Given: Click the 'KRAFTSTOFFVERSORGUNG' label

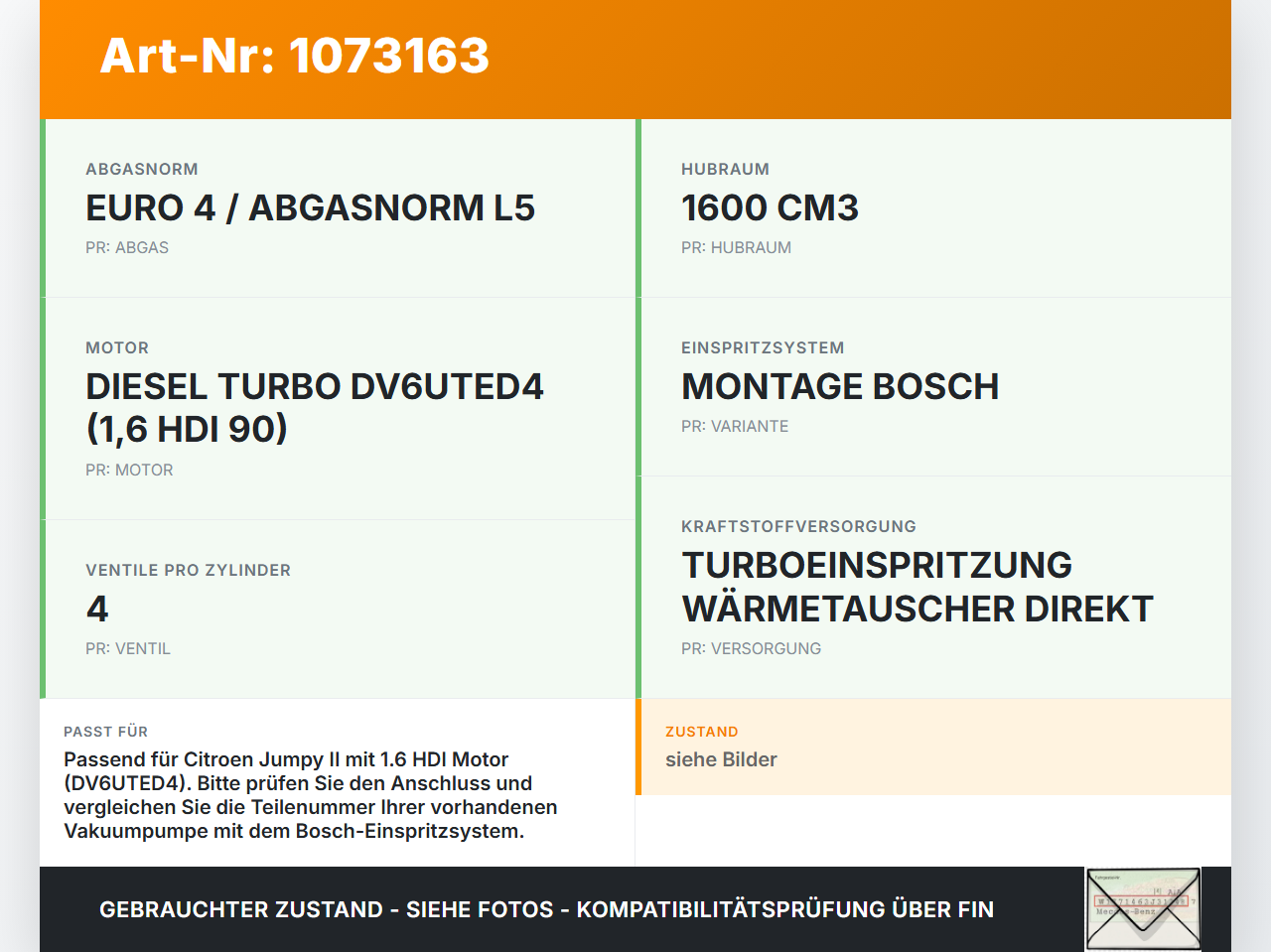Looking at the screenshot, I should pos(798,527).
